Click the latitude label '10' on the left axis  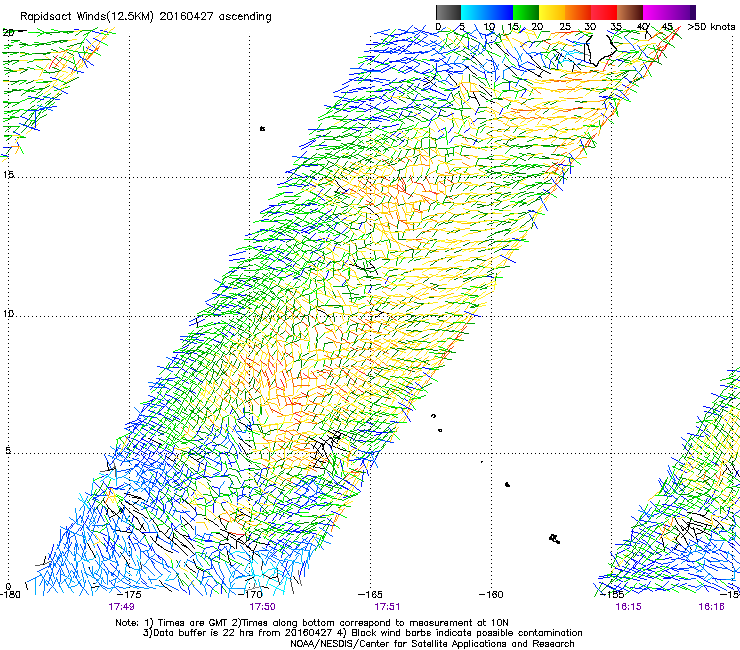coord(8,314)
